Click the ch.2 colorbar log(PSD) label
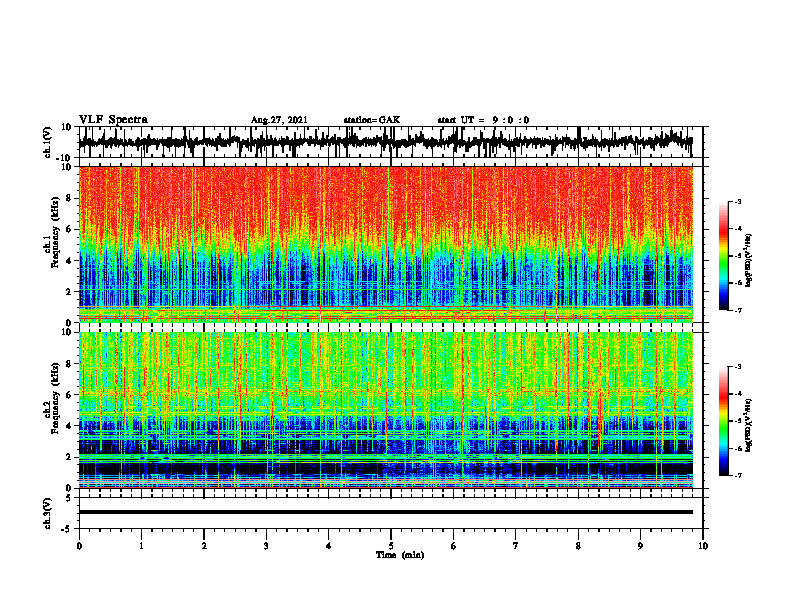The width and height of the screenshot is (792, 612). coord(748,425)
